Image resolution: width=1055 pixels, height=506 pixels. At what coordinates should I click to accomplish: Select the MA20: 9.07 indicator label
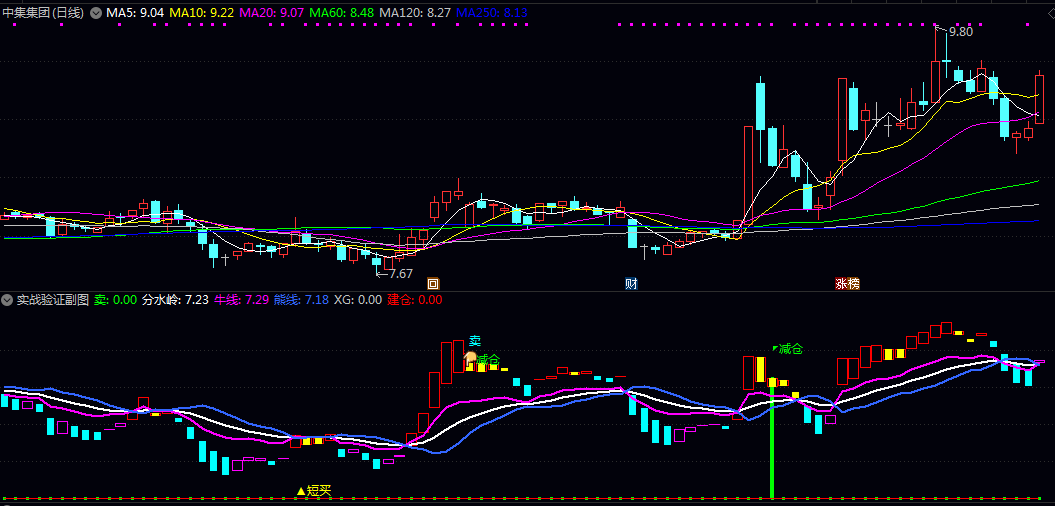[272, 12]
